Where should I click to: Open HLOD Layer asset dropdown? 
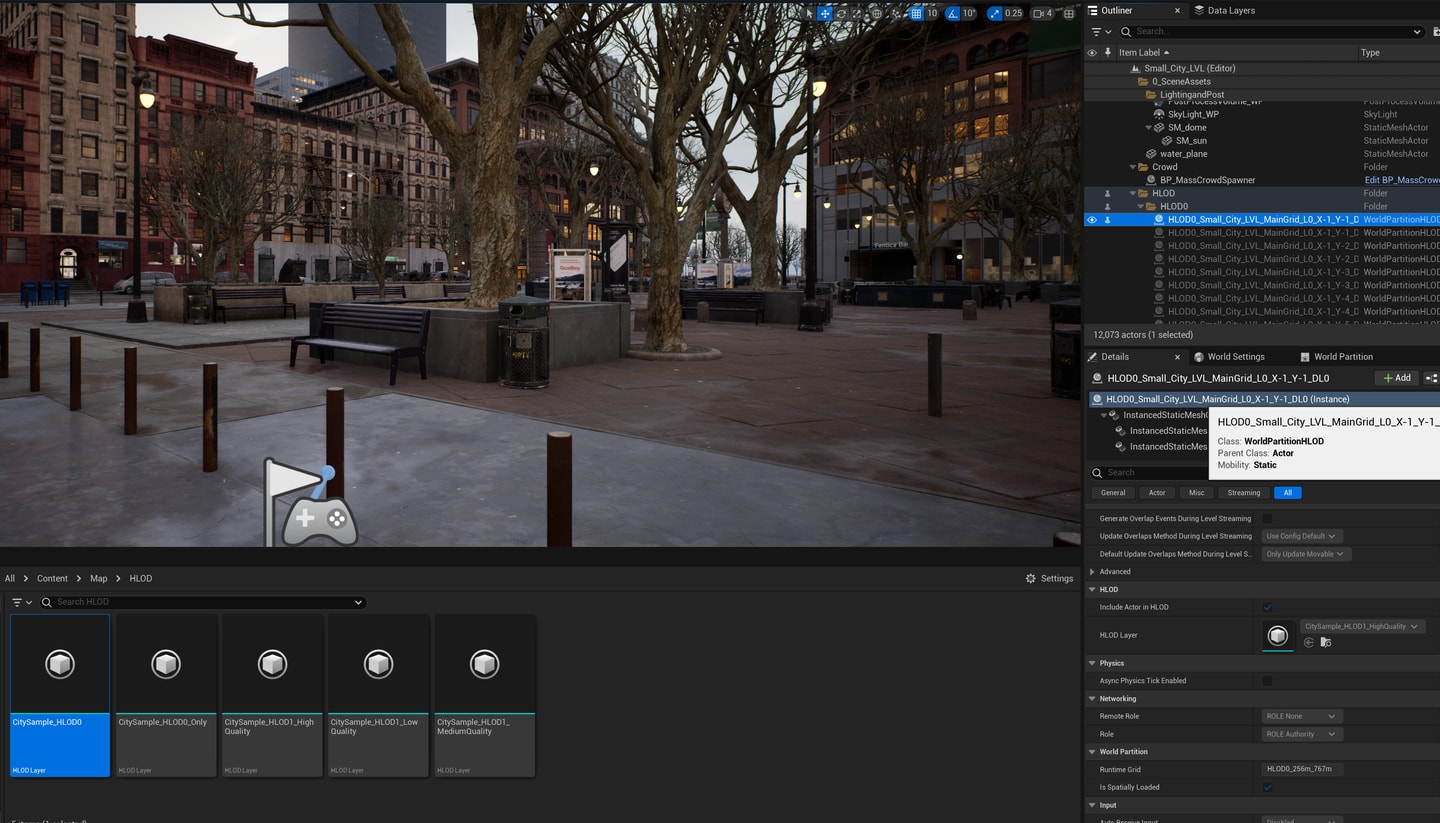pos(1361,626)
